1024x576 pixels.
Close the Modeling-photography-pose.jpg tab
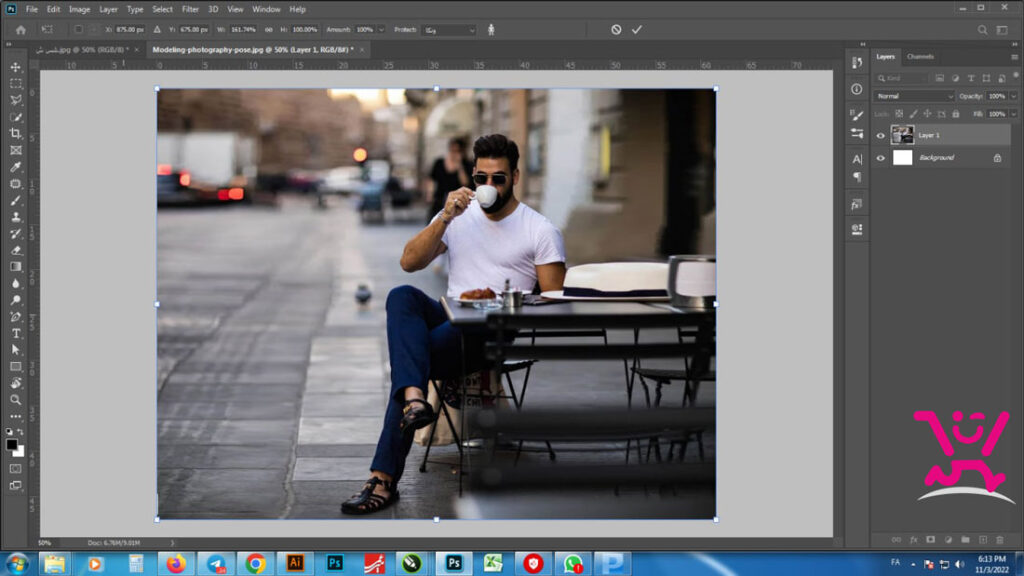pyautogui.click(x=362, y=50)
